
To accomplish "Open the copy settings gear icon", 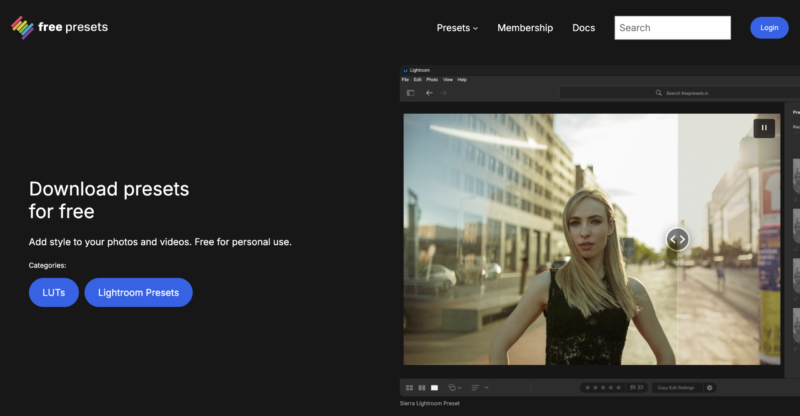I will [709, 388].
